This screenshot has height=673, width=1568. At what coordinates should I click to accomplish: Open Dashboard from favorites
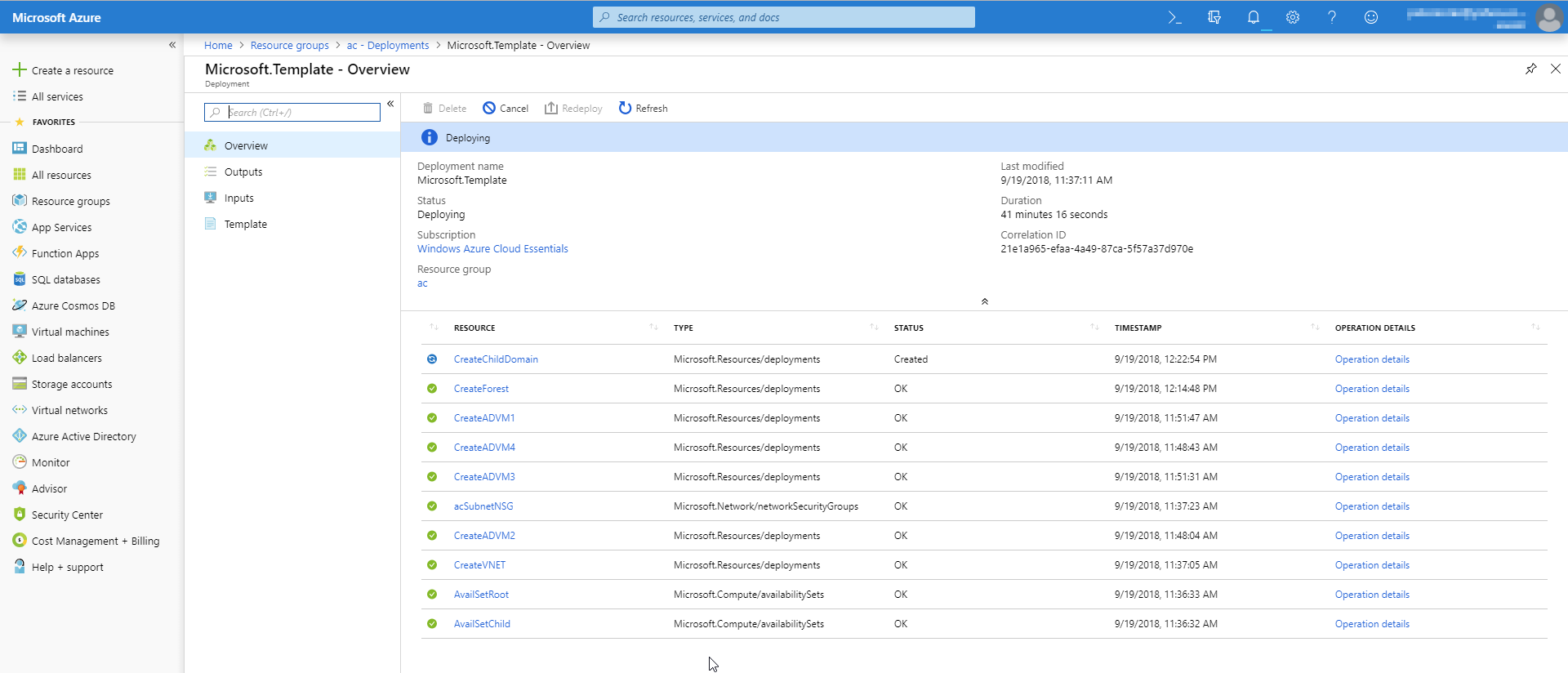point(57,149)
